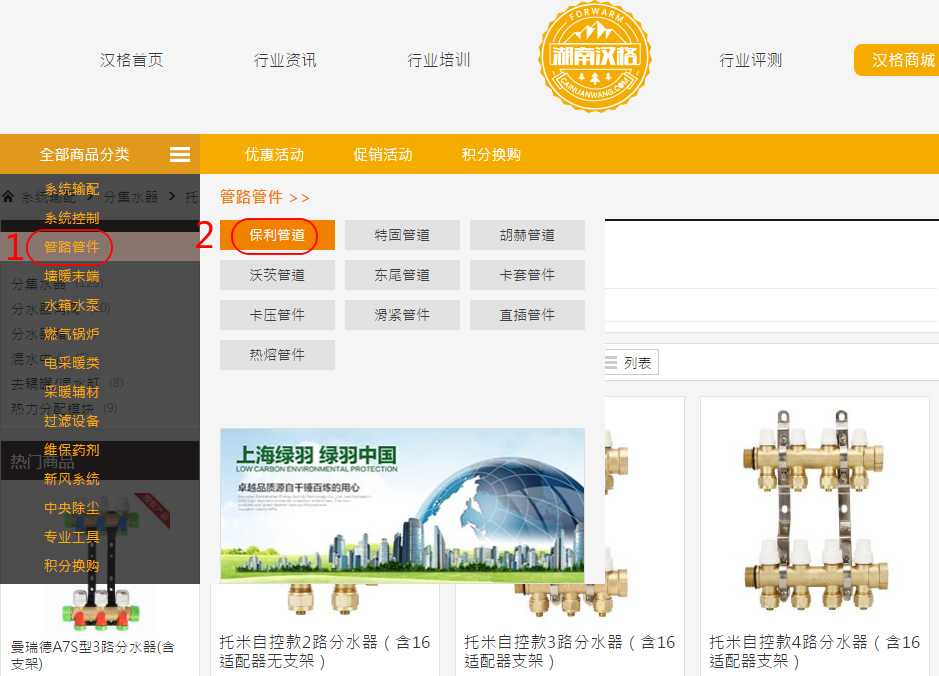The width and height of the screenshot is (939, 676).
Task: Open the 积分换购 tab in orange bar
Action: [x=491, y=154]
